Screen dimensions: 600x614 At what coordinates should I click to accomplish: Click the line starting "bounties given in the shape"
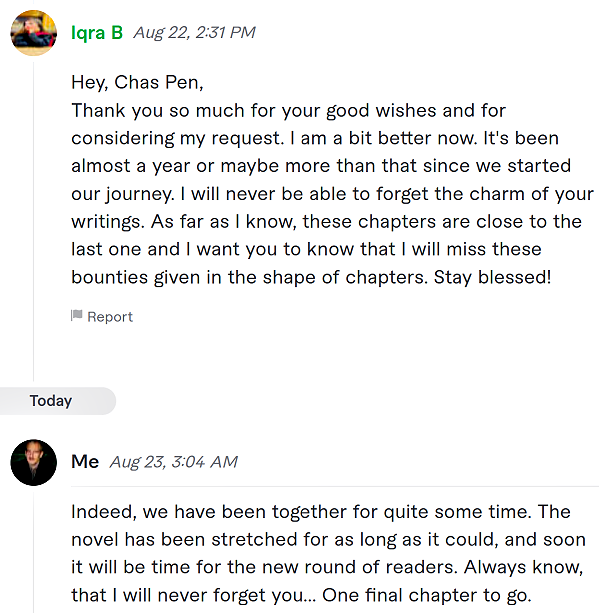(x=311, y=278)
